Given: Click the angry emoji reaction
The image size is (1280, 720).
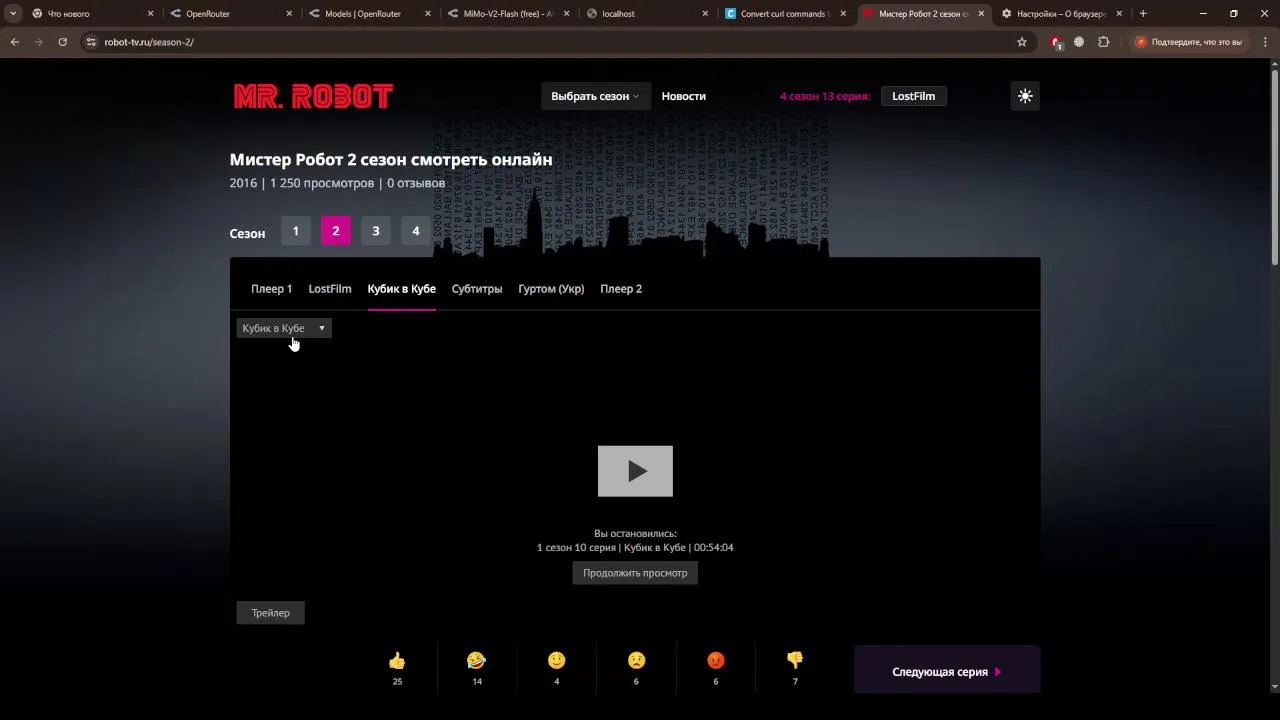Looking at the screenshot, I should pos(715,661).
